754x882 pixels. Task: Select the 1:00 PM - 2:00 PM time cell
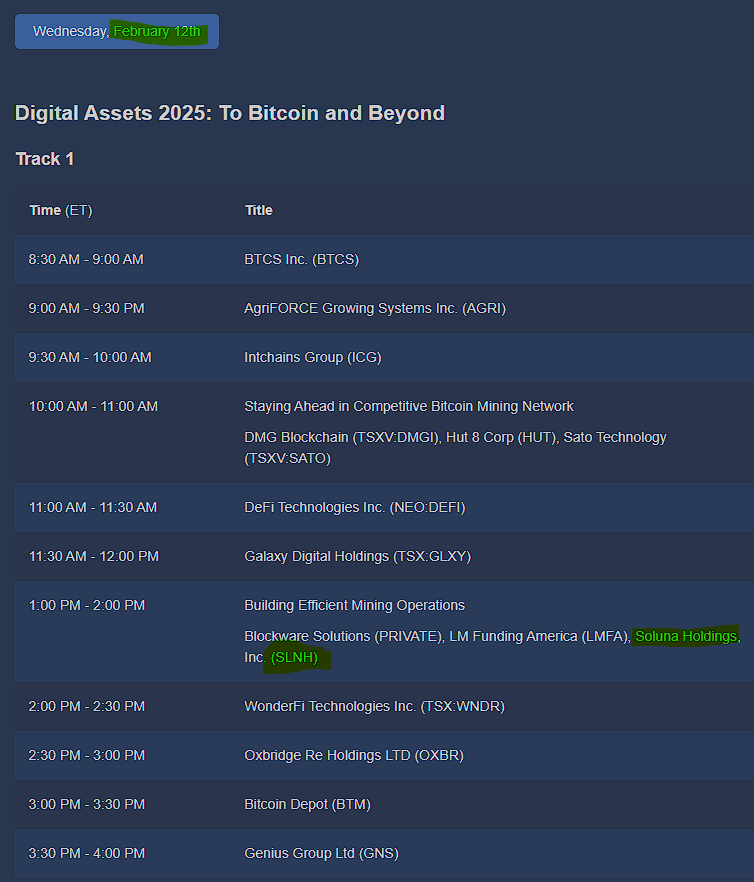pyautogui.click(x=87, y=605)
